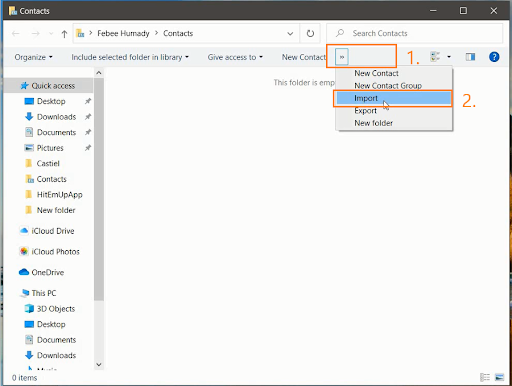Open Documents under This PC

tap(56, 340)
